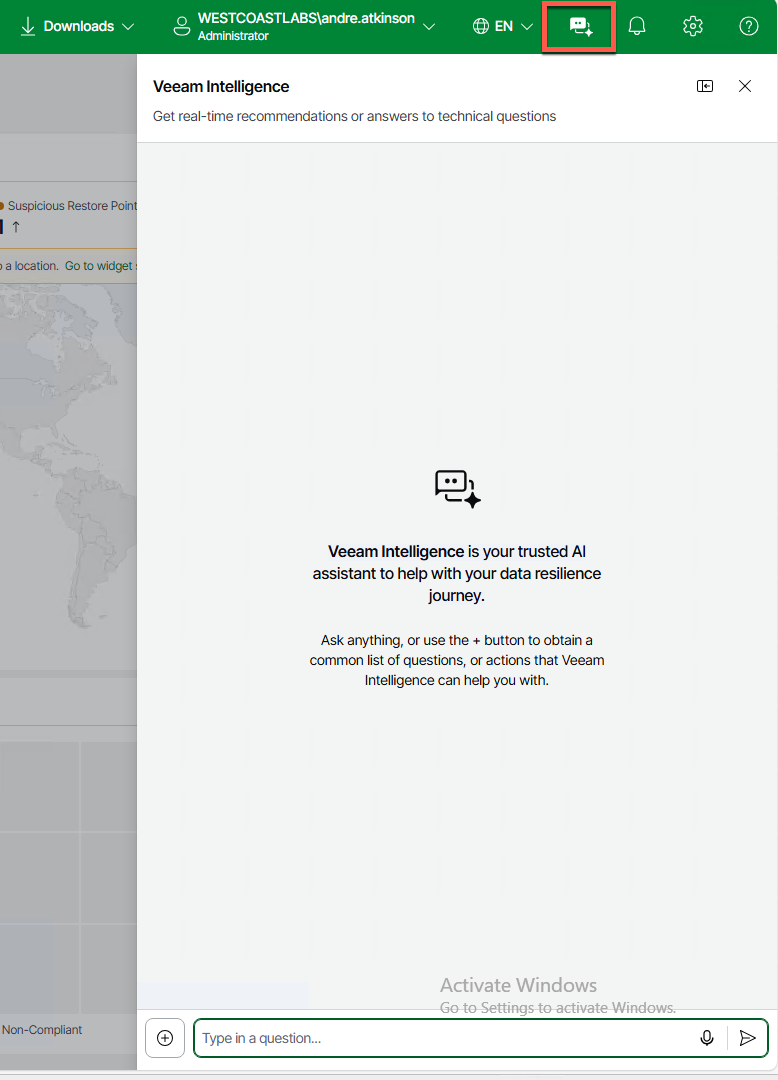The height and width of the screenshot is (1080, 778).
Task: Open the settings gear in top bar
Action: click(x=692, y=27)
